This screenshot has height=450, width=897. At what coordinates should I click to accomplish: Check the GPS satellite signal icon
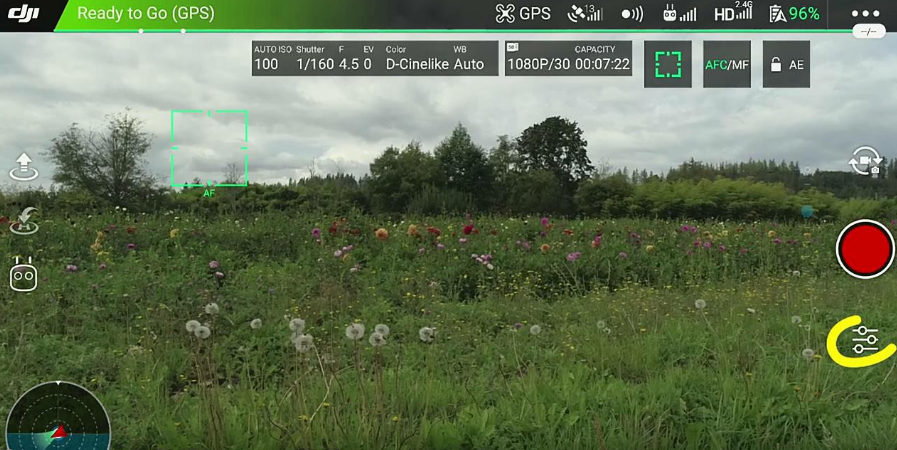tap(585, 13)
